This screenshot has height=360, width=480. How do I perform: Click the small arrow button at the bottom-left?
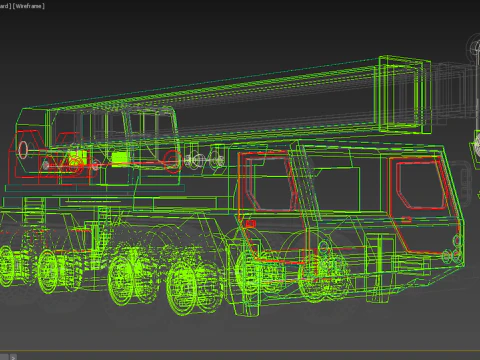[13, 357]
